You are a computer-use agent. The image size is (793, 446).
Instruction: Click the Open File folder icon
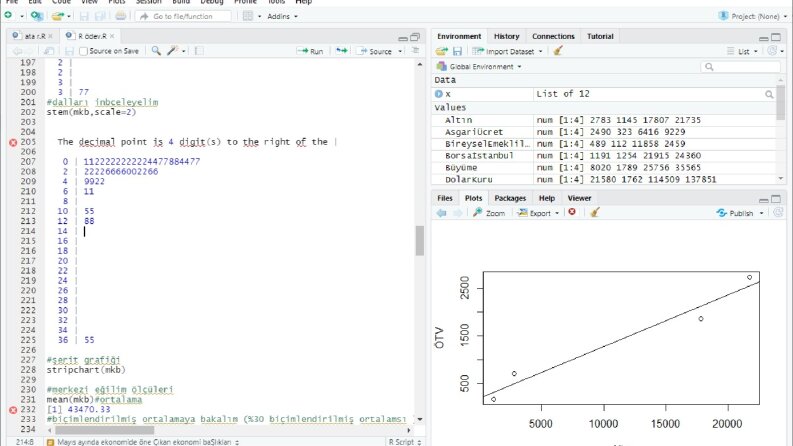58,16
